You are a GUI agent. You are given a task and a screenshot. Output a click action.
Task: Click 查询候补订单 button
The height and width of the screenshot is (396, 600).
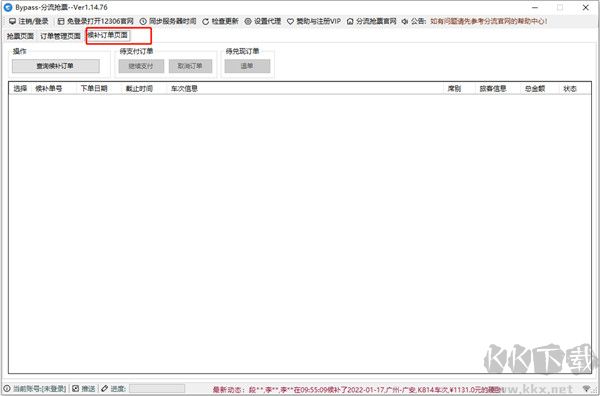click(x=55, y=66)
